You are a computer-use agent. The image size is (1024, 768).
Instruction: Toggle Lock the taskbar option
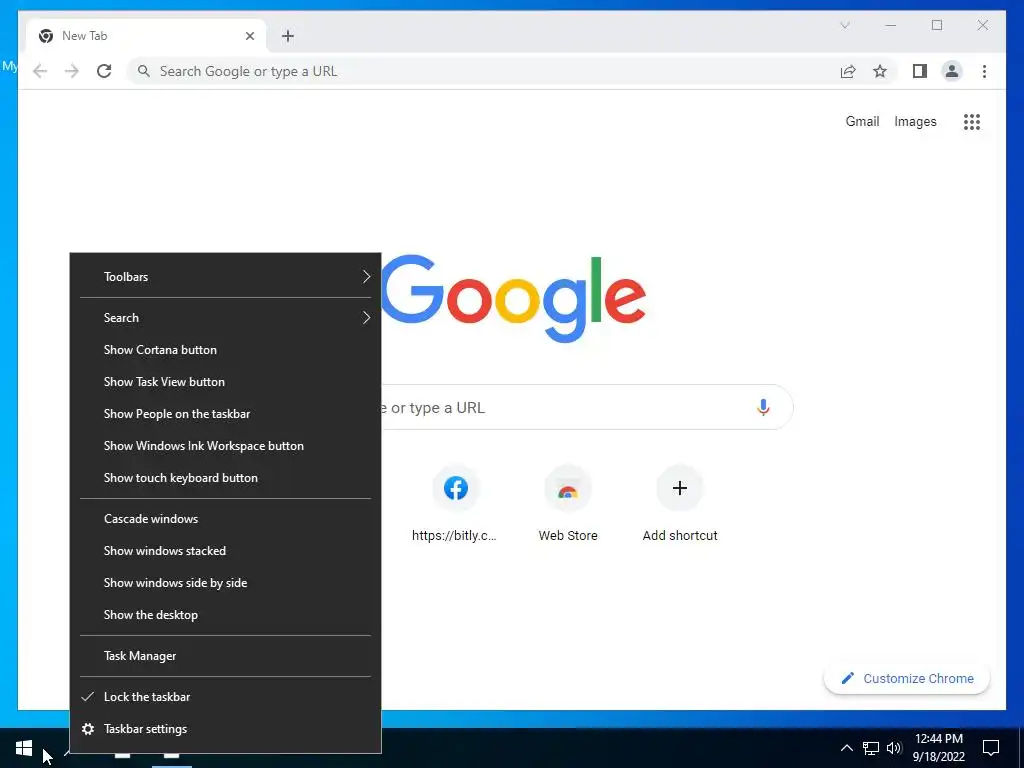pyautogui.click(x=225, y=697)
